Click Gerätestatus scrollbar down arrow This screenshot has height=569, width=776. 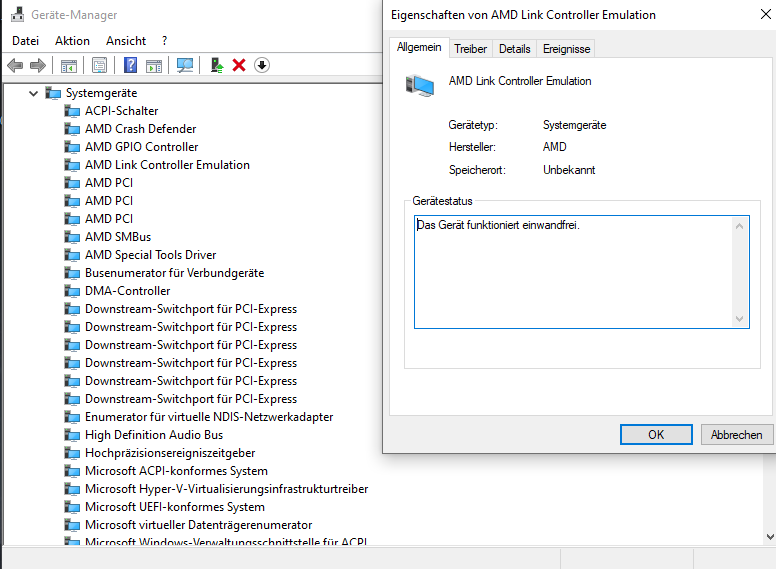pos(739,319)
